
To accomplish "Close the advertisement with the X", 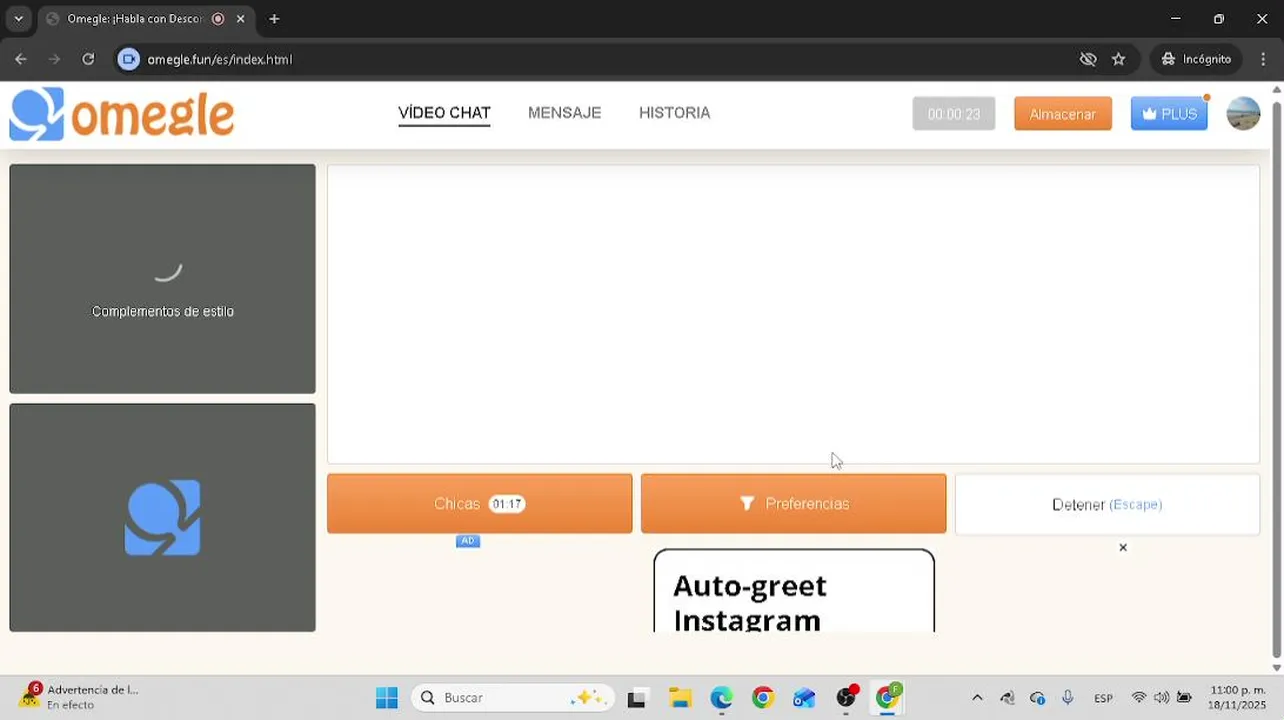I will coord(1123,547).
